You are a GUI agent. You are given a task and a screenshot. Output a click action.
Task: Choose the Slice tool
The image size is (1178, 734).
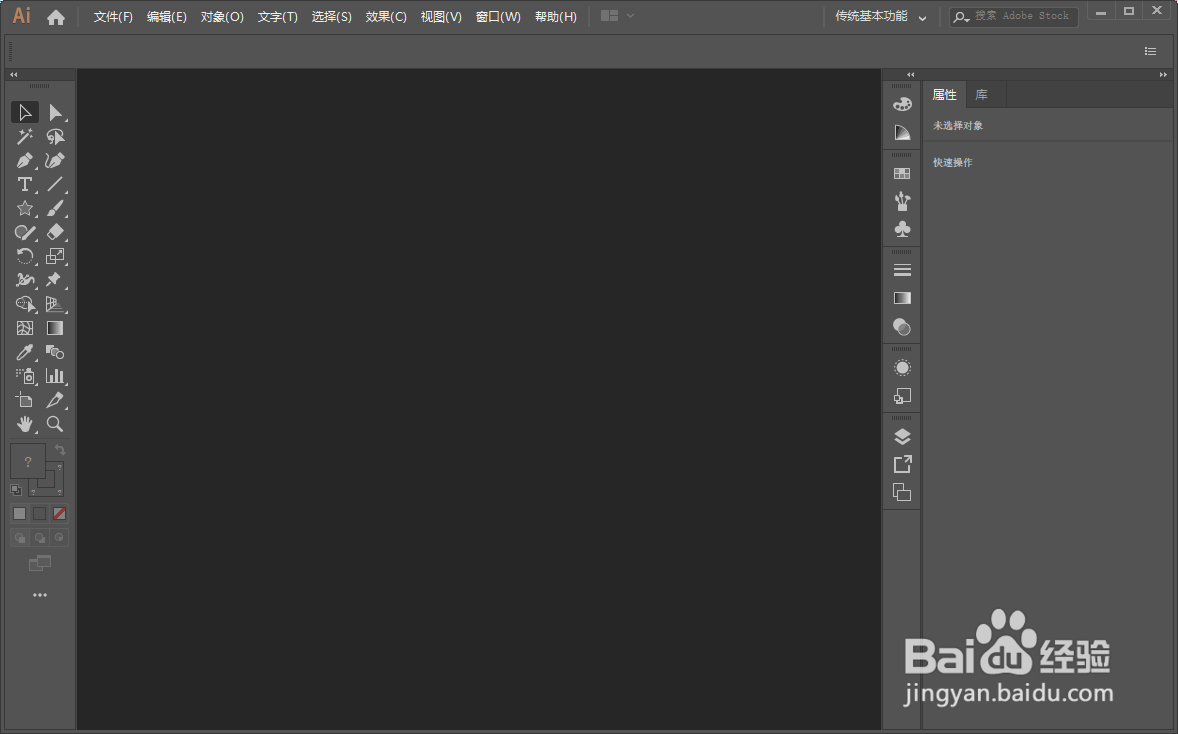55,400
